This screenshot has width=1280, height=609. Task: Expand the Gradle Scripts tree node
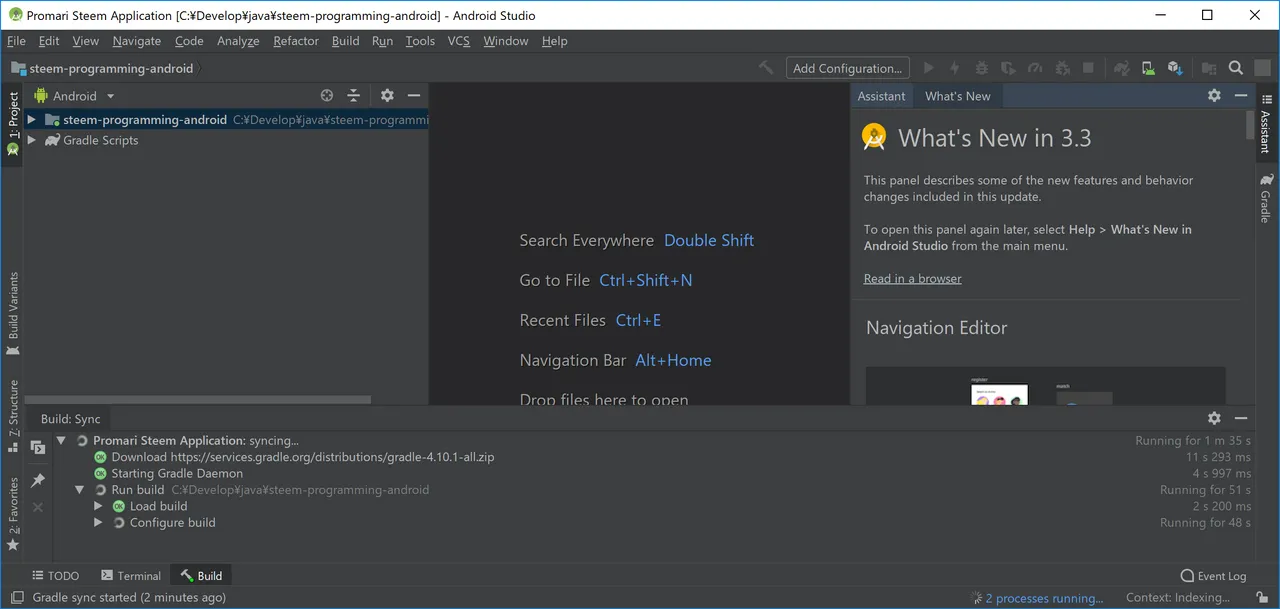pos(32,140)
